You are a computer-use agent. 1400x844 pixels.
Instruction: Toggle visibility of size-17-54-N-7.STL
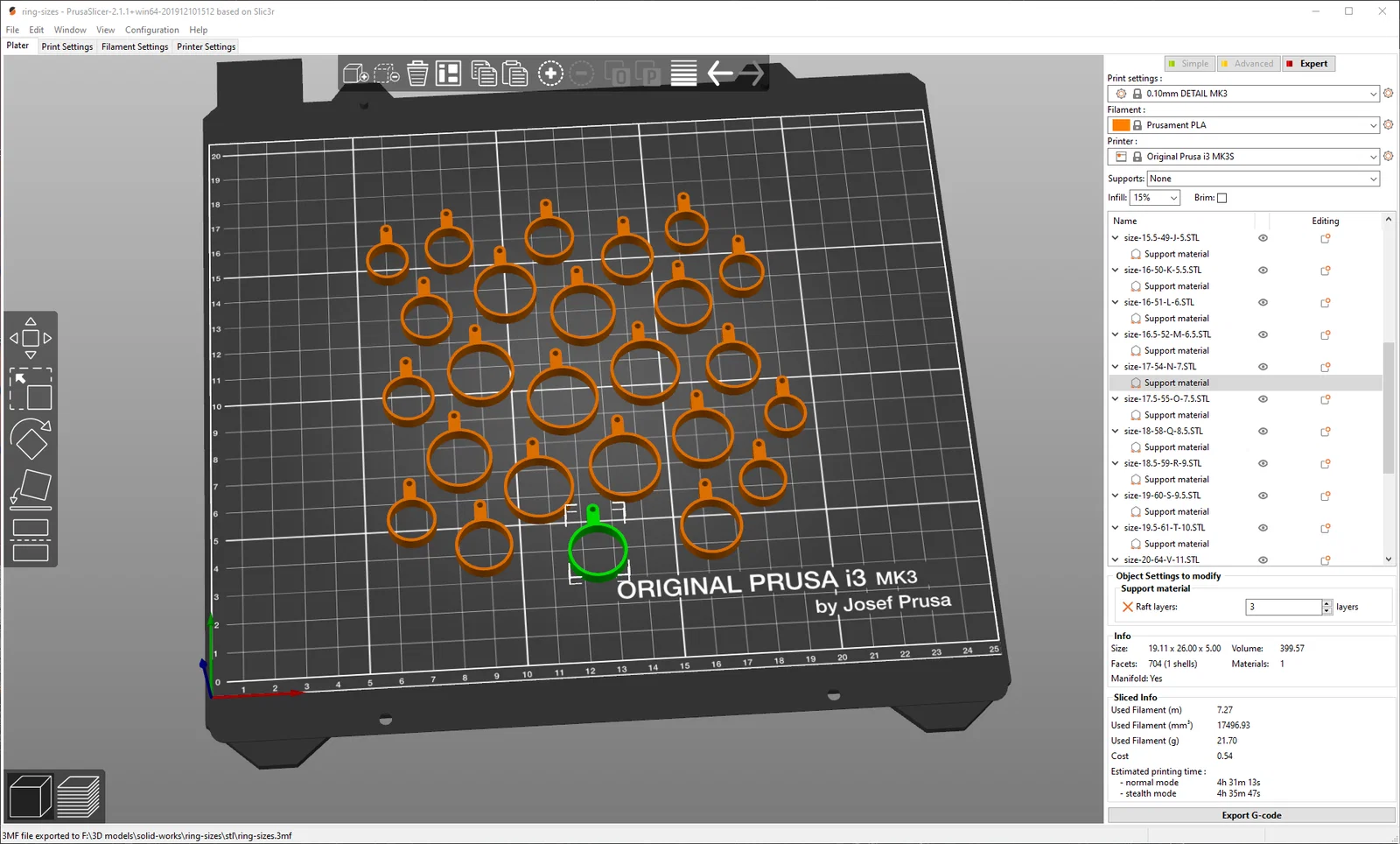[x=1263, y=367]
